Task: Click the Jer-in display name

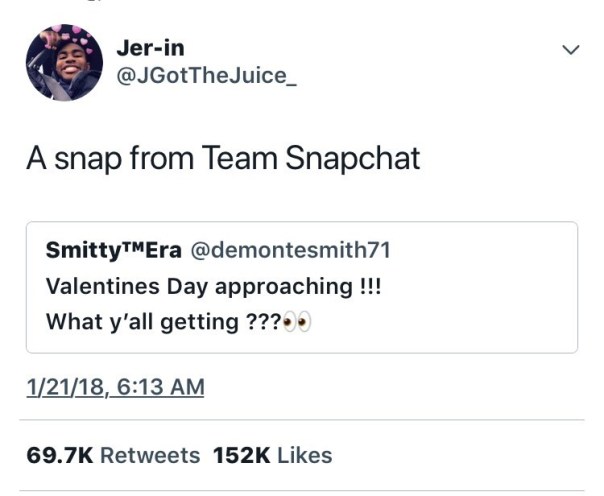Action: tap(151, 47)
